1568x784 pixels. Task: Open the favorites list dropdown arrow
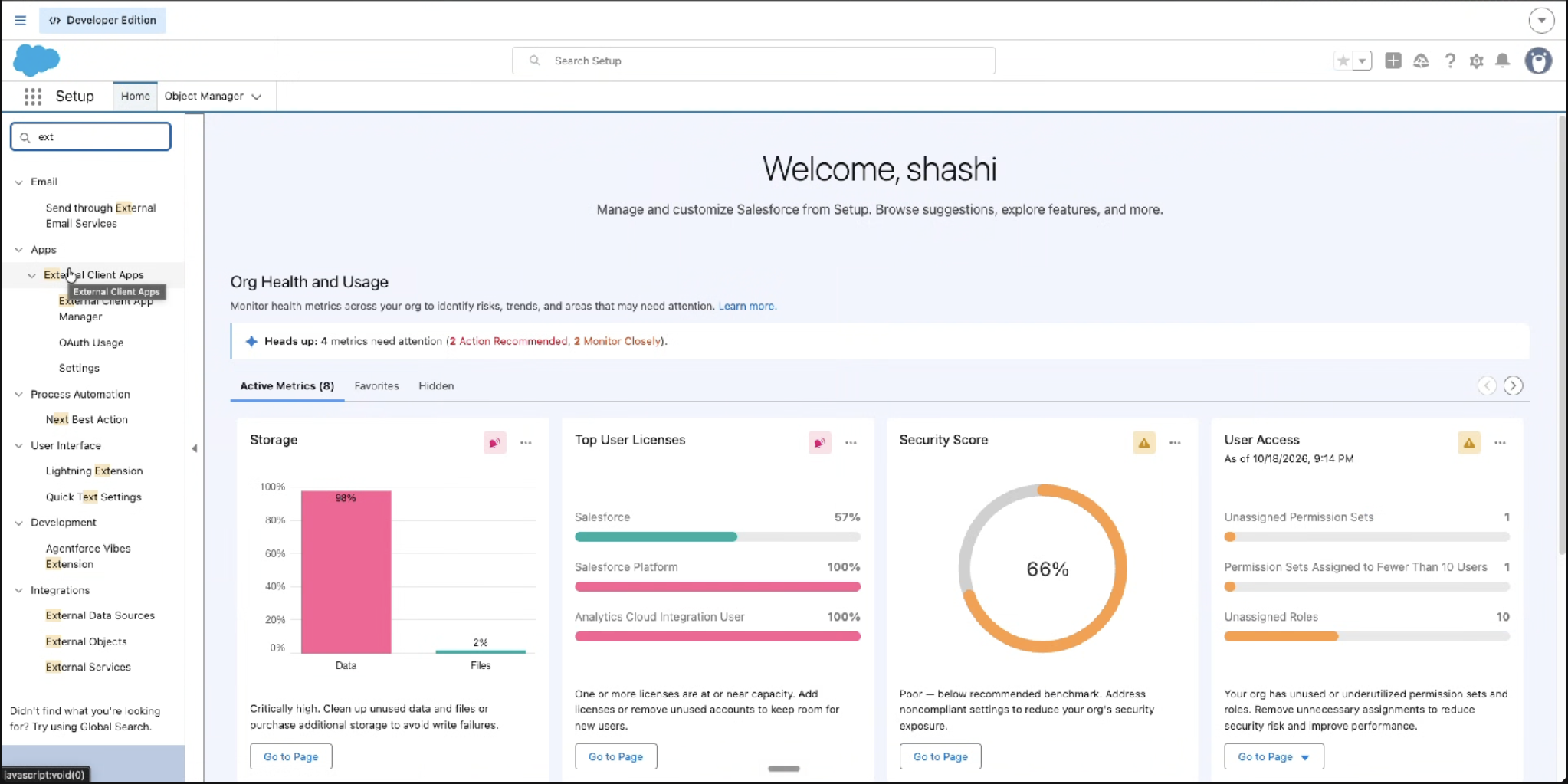[1362, 61]
